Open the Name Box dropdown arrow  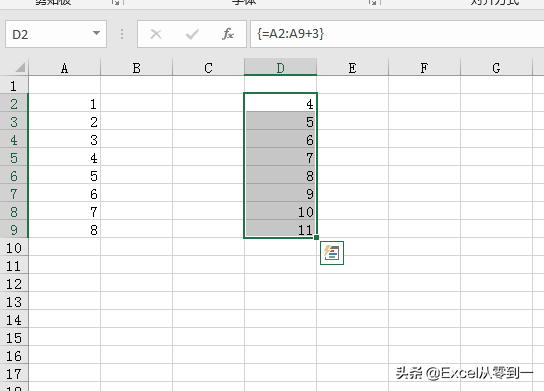[96, 34]
